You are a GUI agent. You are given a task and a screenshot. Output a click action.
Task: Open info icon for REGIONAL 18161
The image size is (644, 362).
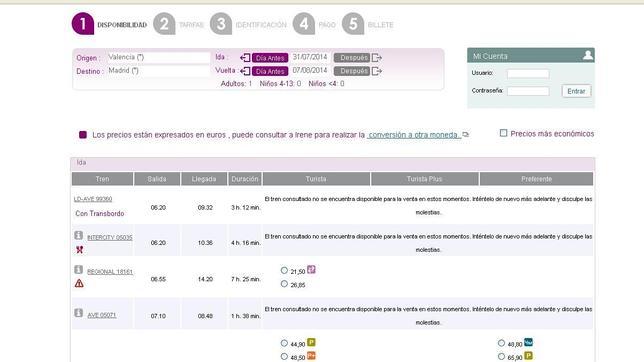[x=78, y=270]
